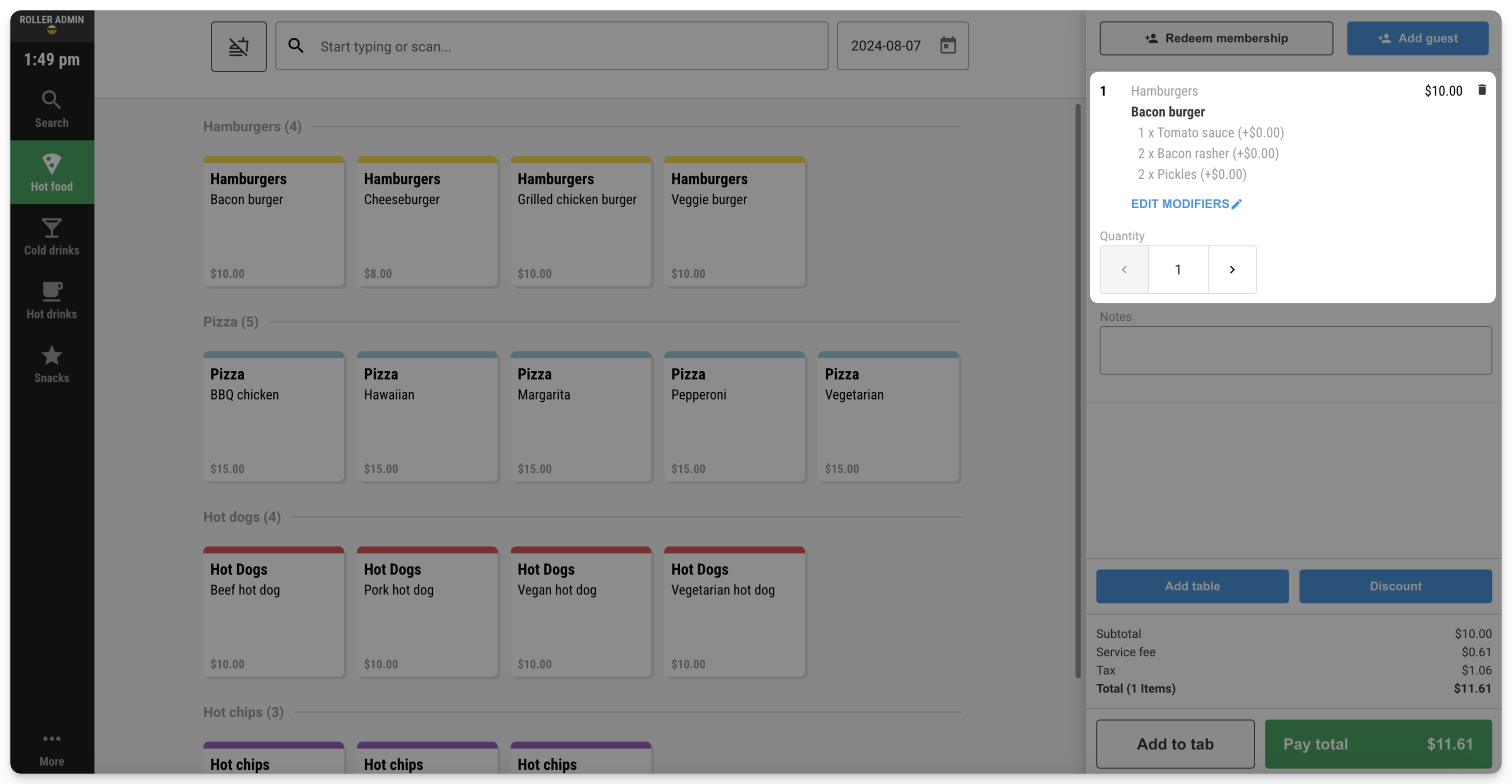Select the Hot food tab
Viewport: 1512px width, 784px height.
click(52, 172)
